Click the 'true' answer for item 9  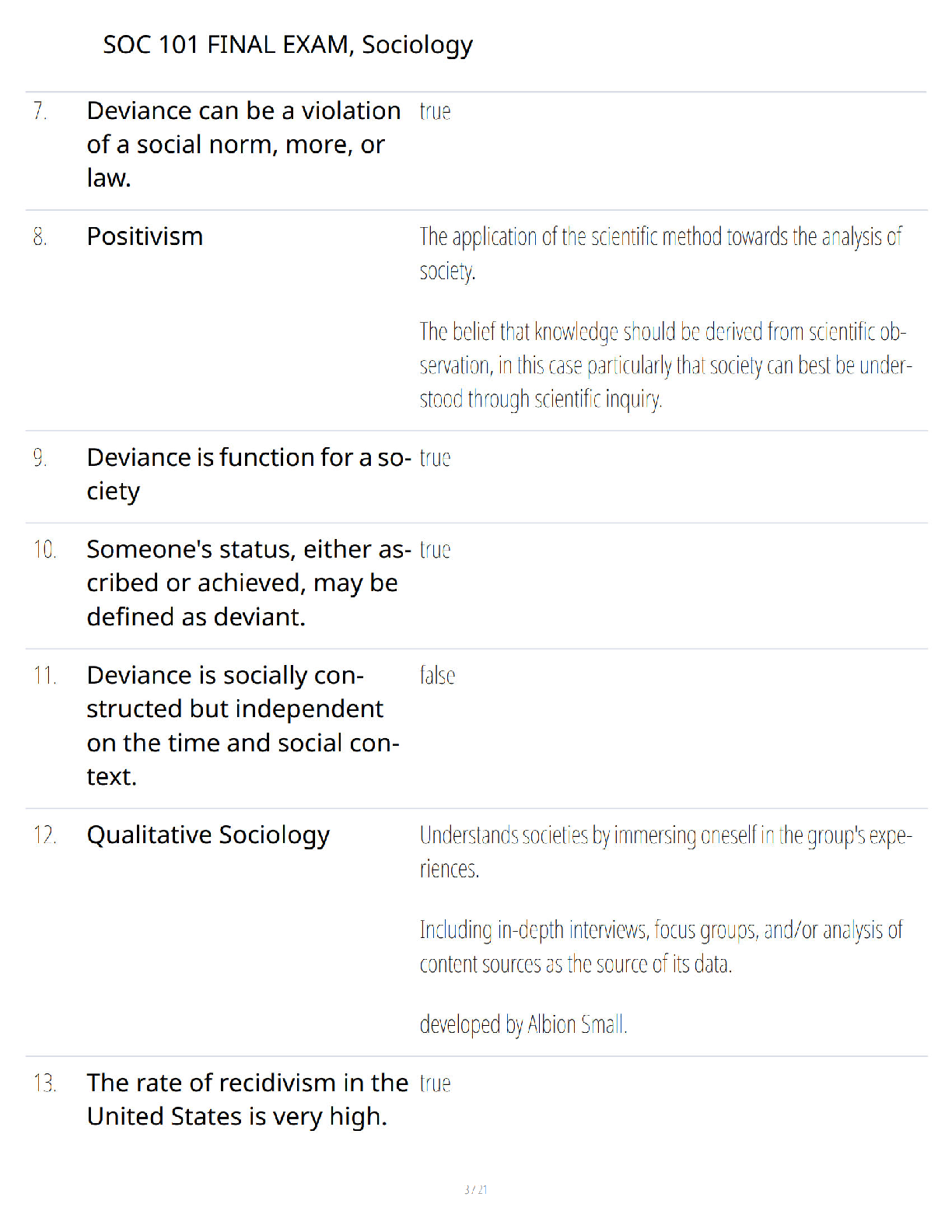[435, 458]
